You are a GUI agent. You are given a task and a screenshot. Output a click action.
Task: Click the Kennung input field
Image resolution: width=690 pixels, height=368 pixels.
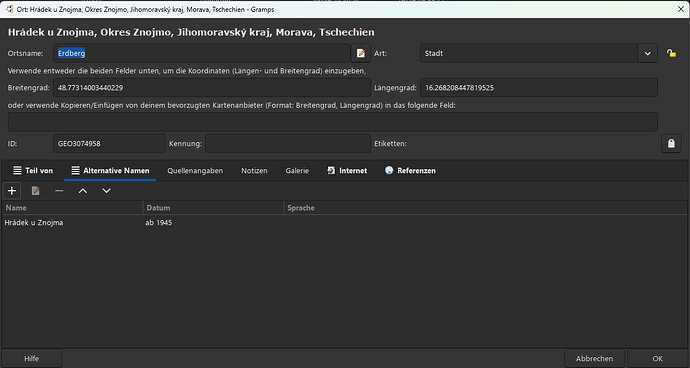coord(288,144)
